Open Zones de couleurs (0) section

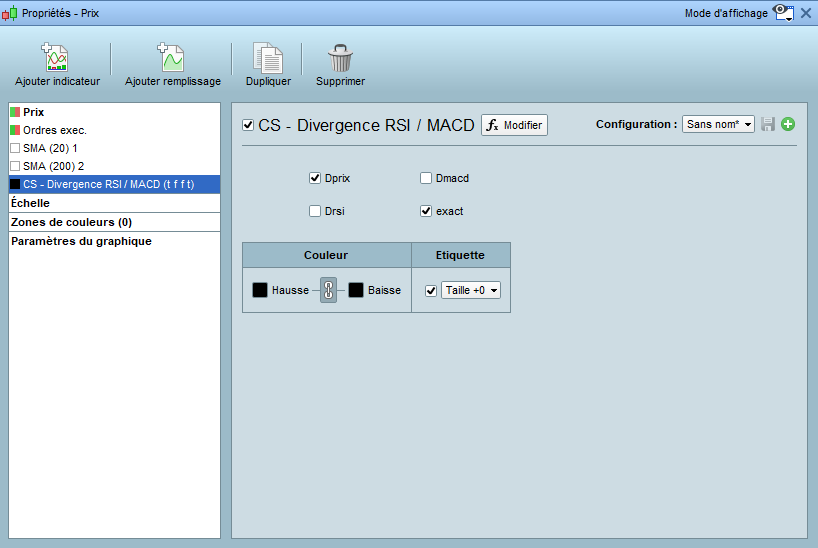114,222
